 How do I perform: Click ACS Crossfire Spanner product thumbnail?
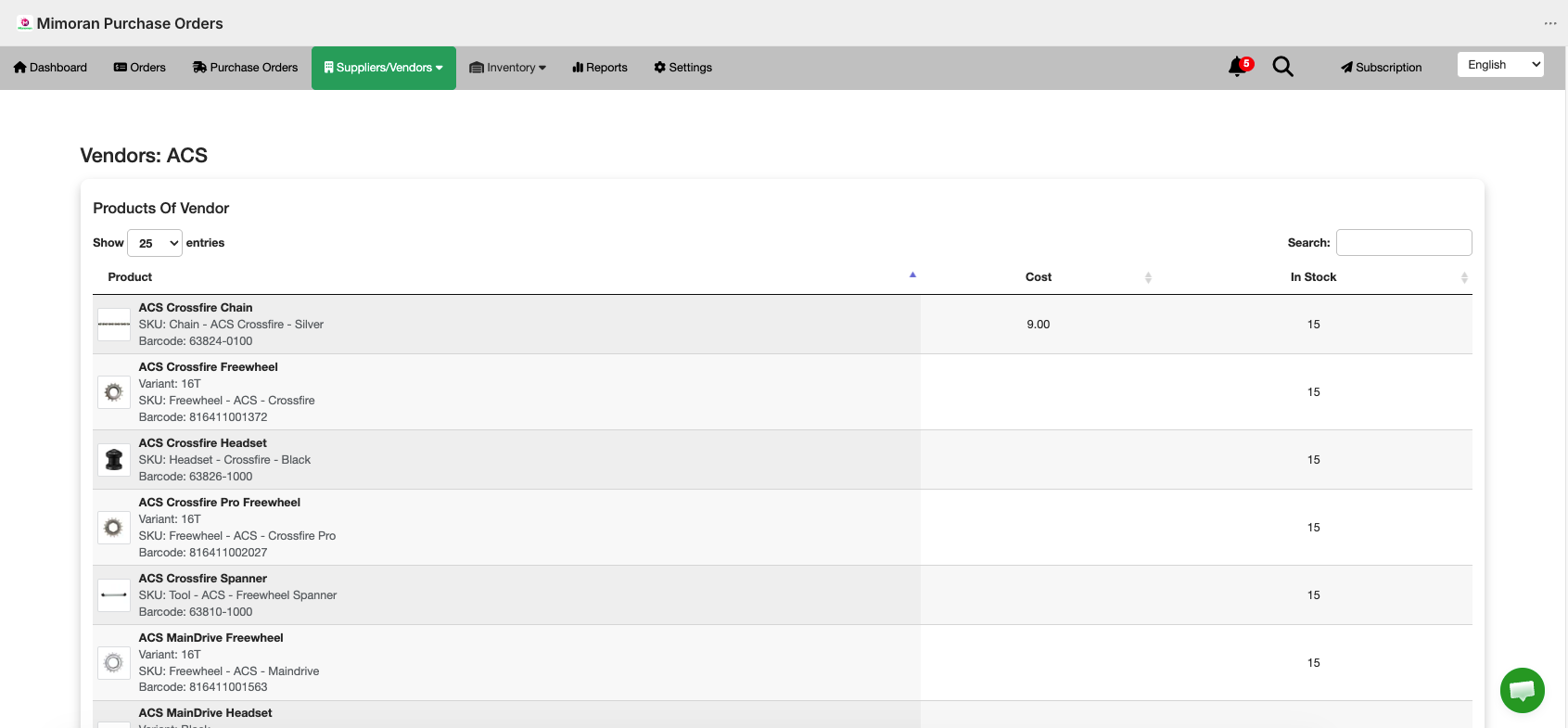[114, 595]
